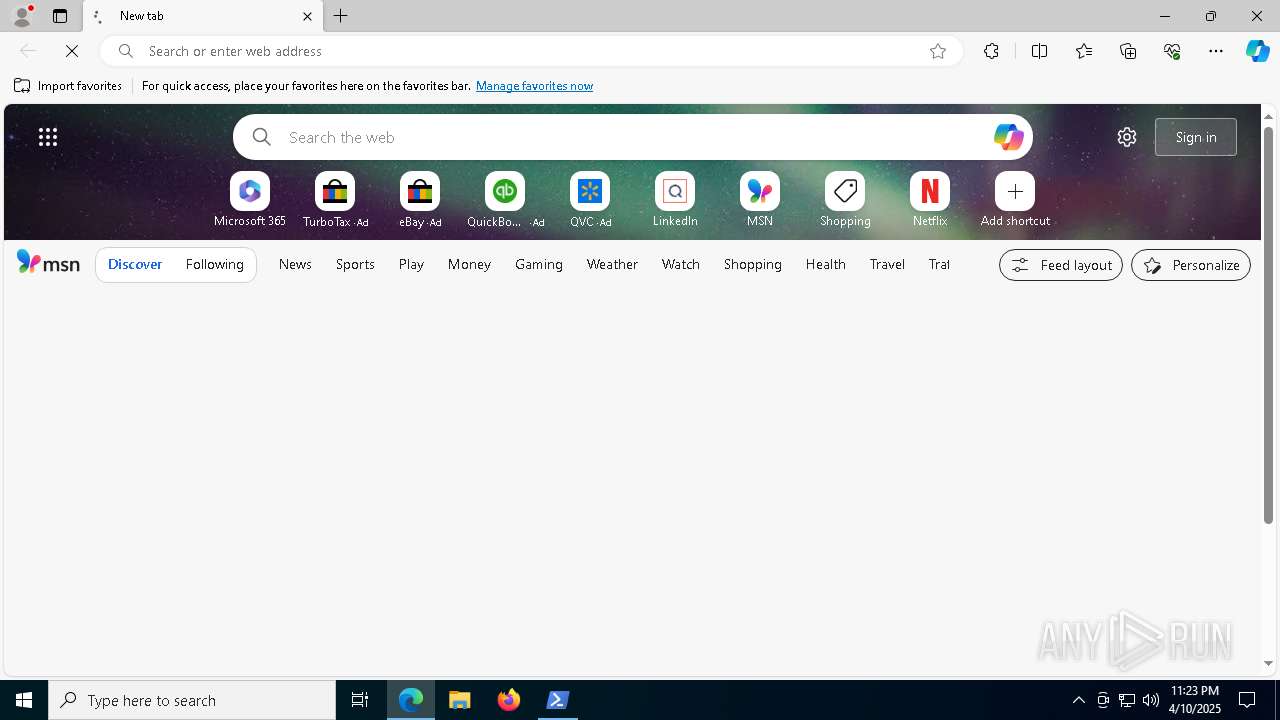The image size is (1280, 720).
Task: Open the Sports category
Action: point(355,264)
